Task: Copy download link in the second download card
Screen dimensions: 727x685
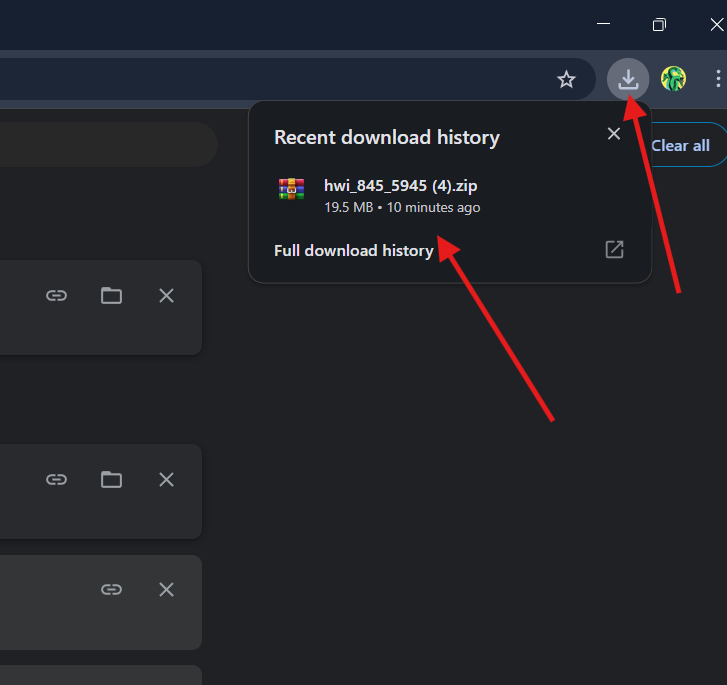Action: pyautogui.click(x=57, y=480)
